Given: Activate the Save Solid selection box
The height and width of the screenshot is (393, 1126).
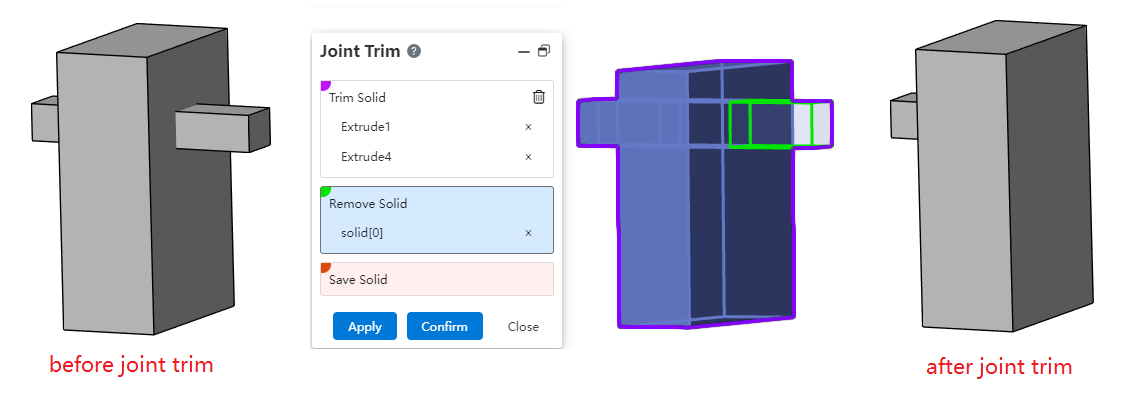Looking at the screenshot, I should tap(437, 279).
